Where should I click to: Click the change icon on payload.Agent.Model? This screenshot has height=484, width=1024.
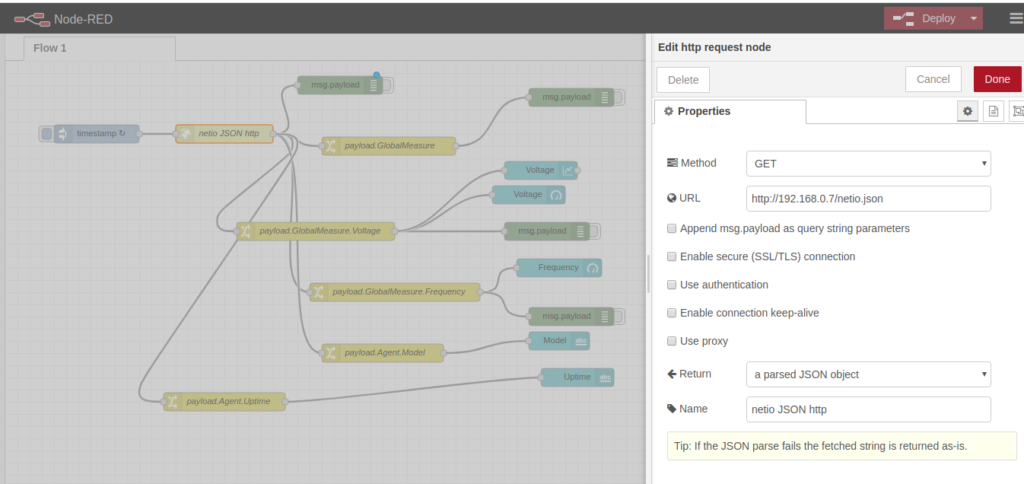pos(330,353)
